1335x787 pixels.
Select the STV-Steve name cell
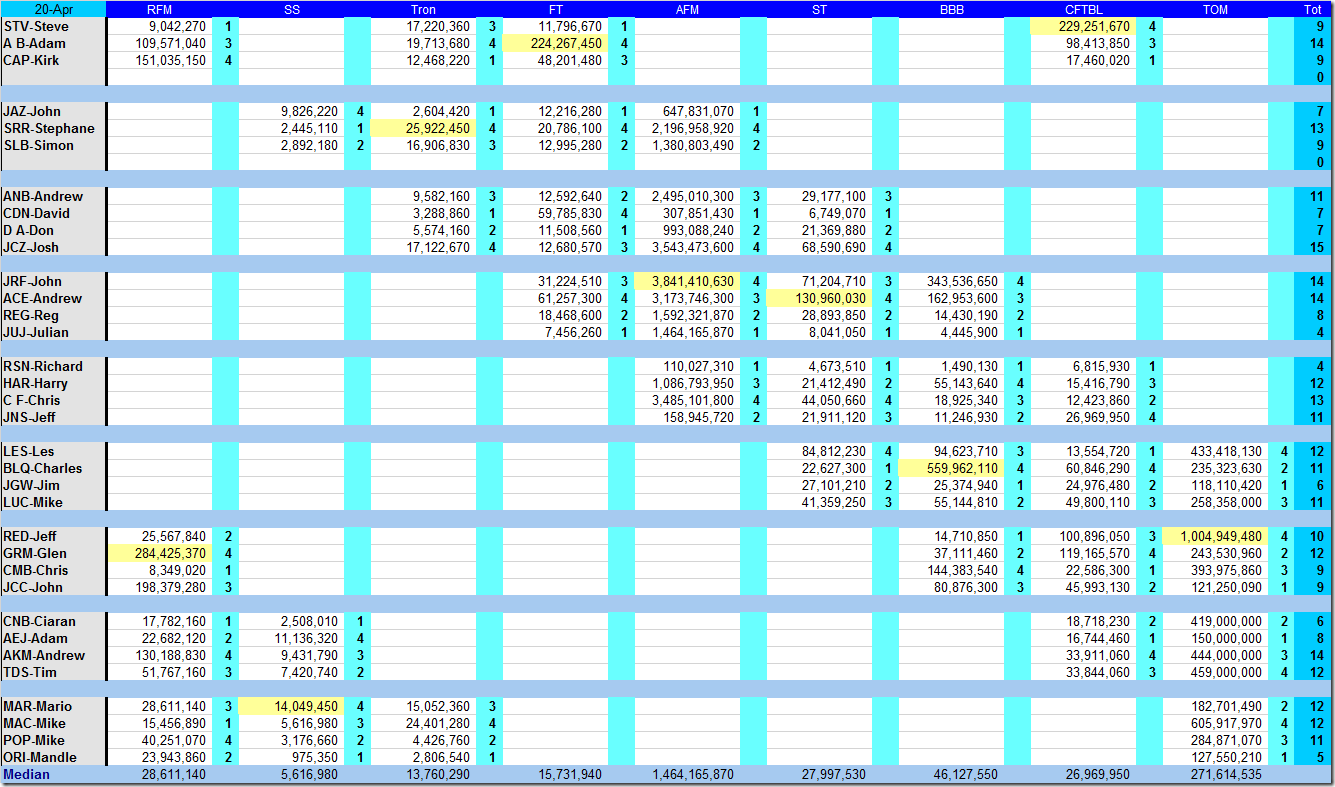pos(53,26)
